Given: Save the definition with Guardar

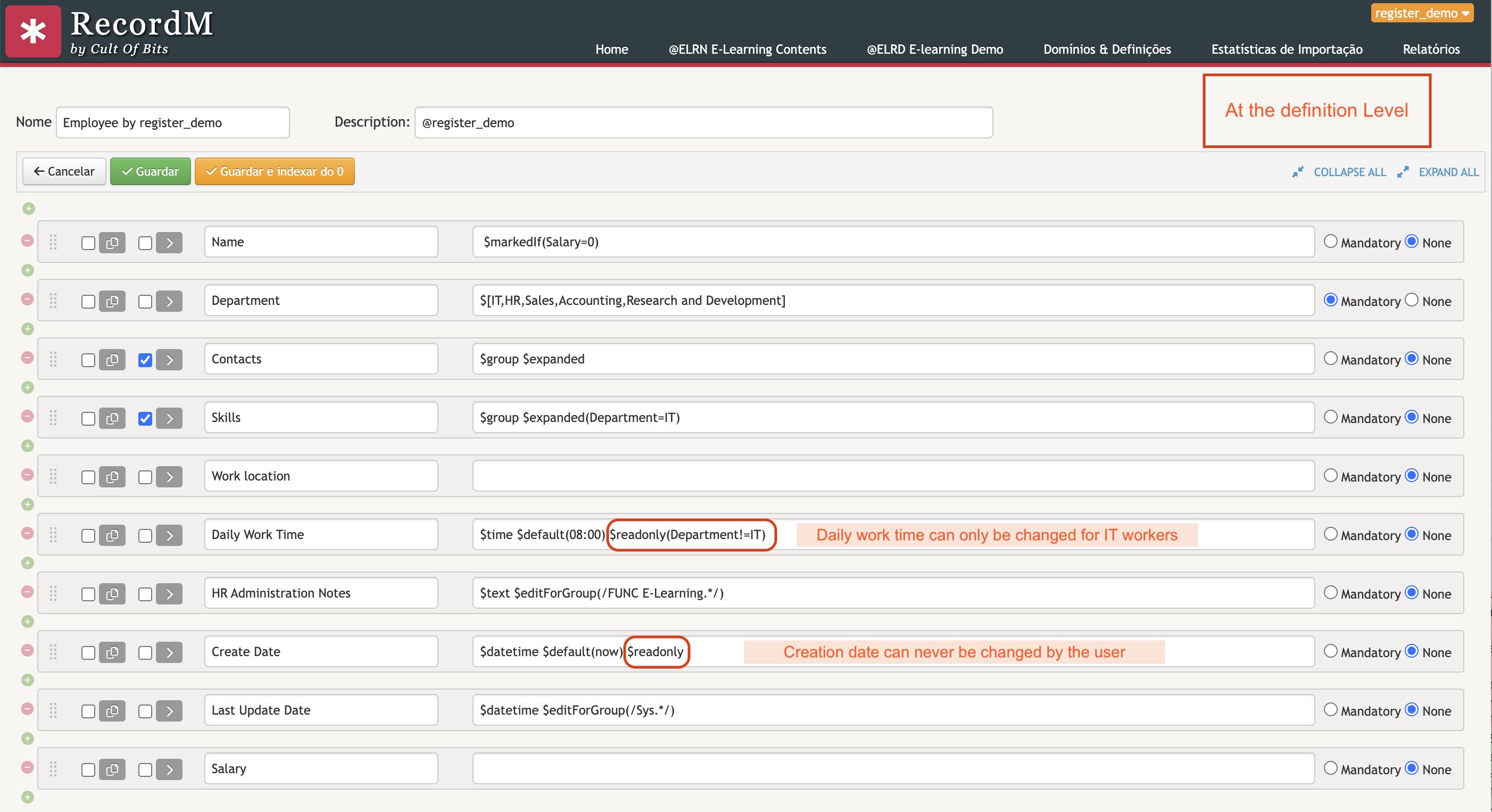Looking at the screenshot, I should point(150,171).
